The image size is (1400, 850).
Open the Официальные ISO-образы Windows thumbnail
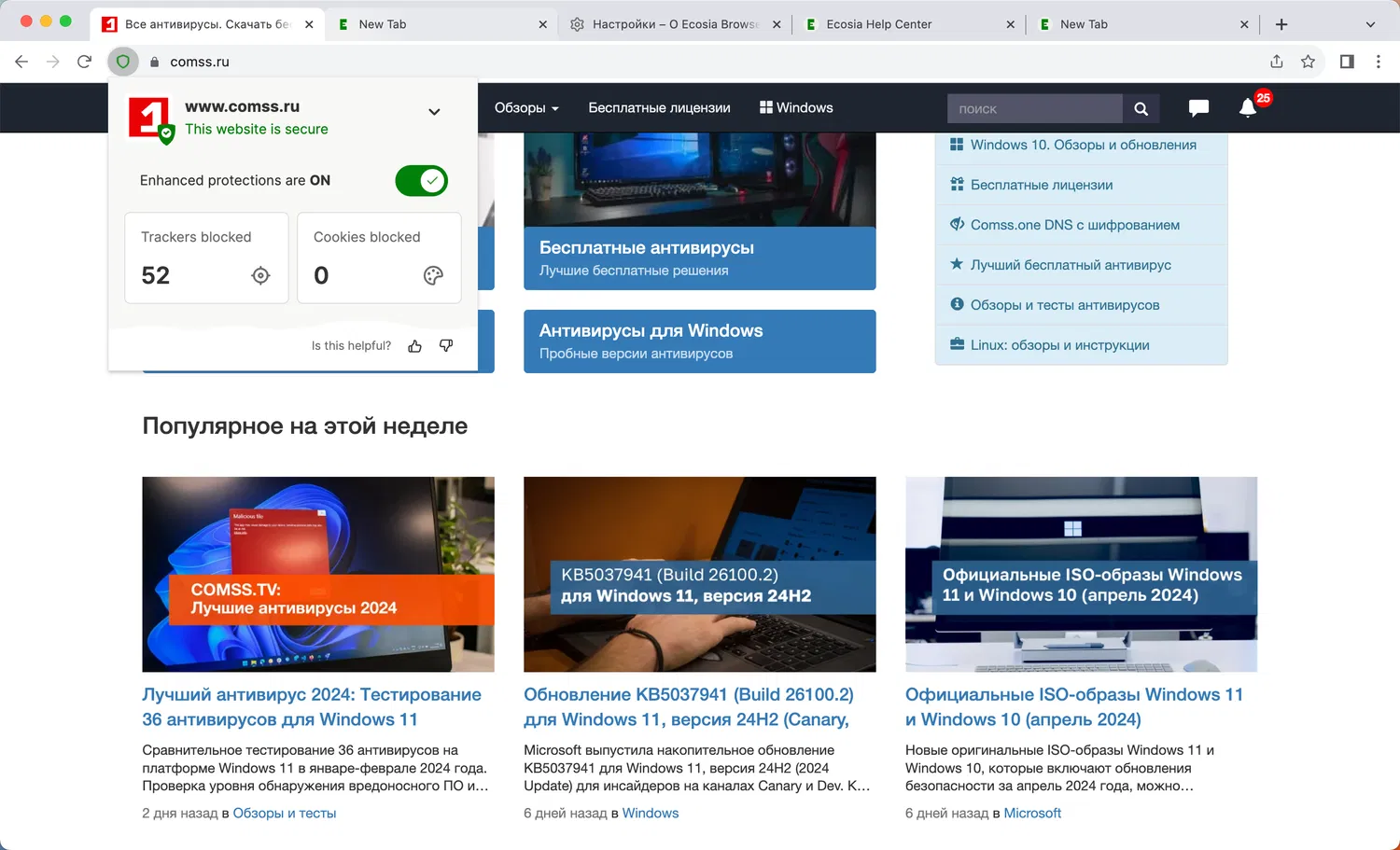(1081, 575)
